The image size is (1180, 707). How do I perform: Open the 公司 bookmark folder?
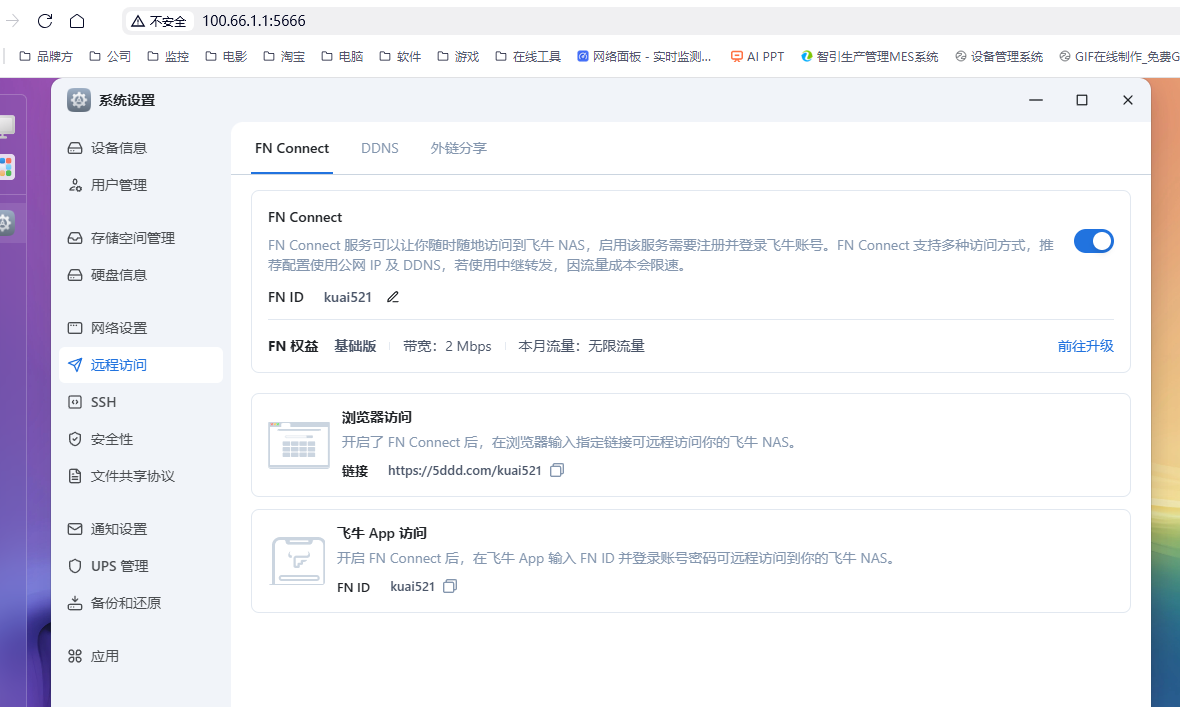pos(110,56)
